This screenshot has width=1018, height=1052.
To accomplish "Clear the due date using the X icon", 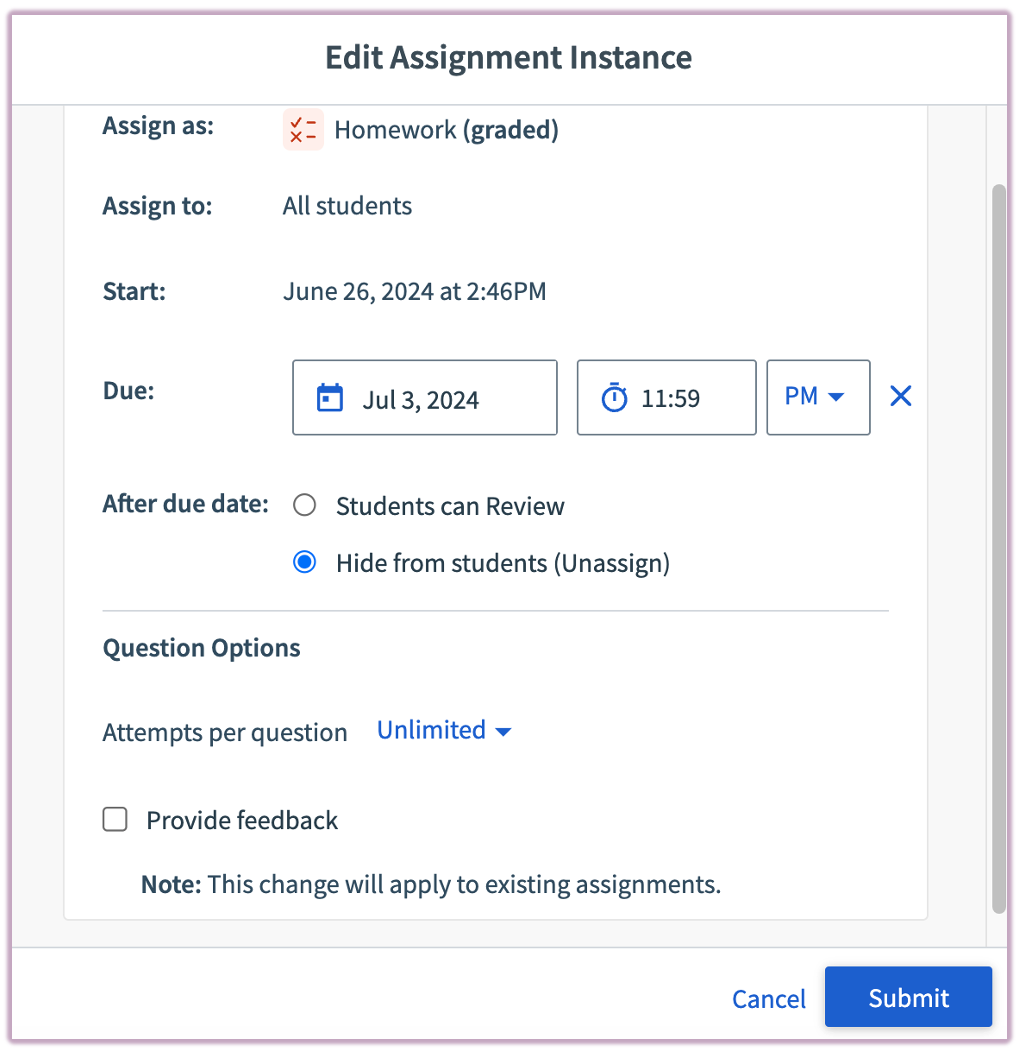I will [x=899, y=396].
